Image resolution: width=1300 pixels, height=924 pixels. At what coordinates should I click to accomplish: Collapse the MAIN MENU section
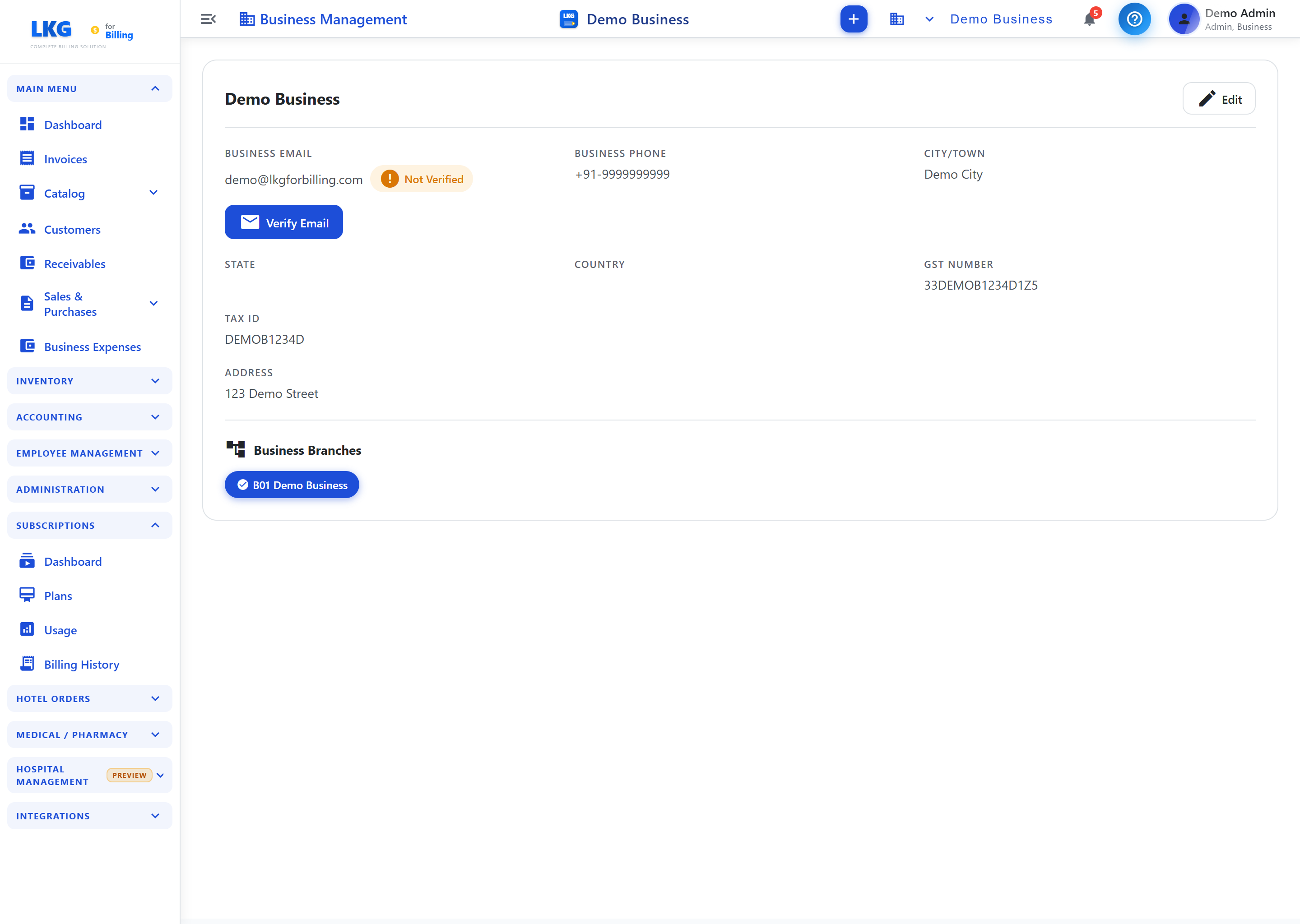pyautogui.click(x=89, y=89)
